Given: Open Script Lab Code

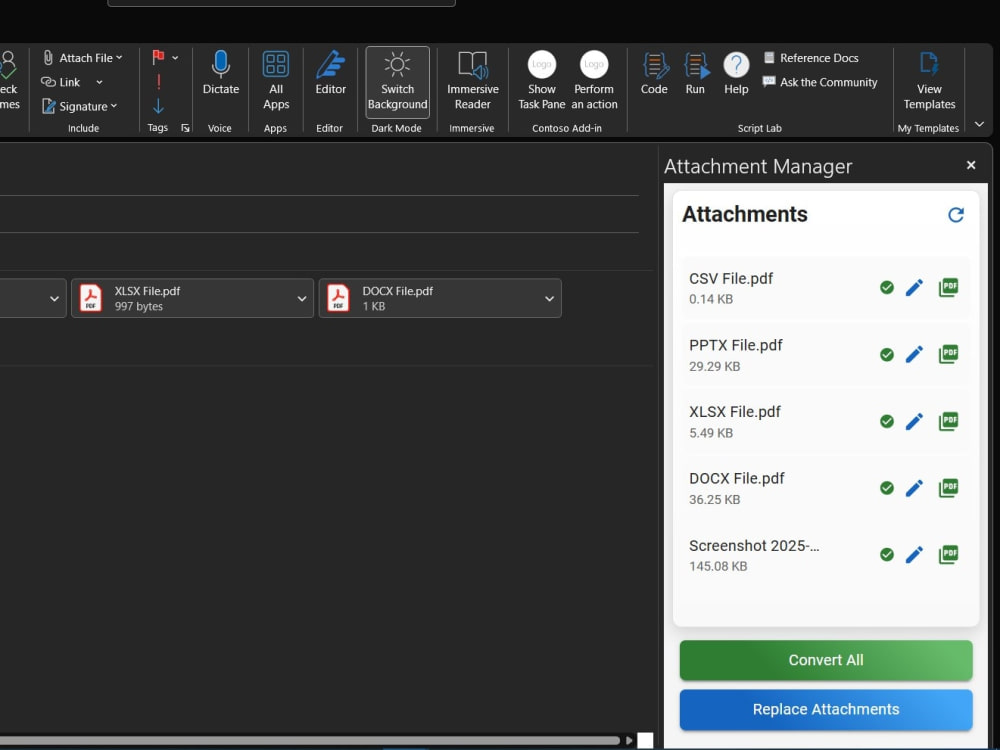Looking at the screenshot, I should pos(654,73).
